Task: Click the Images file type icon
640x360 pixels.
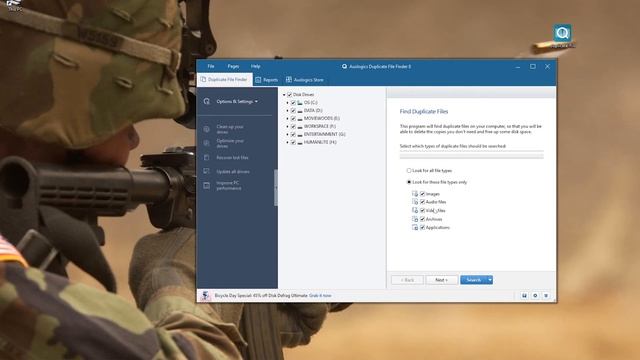Action: [415, 193]
